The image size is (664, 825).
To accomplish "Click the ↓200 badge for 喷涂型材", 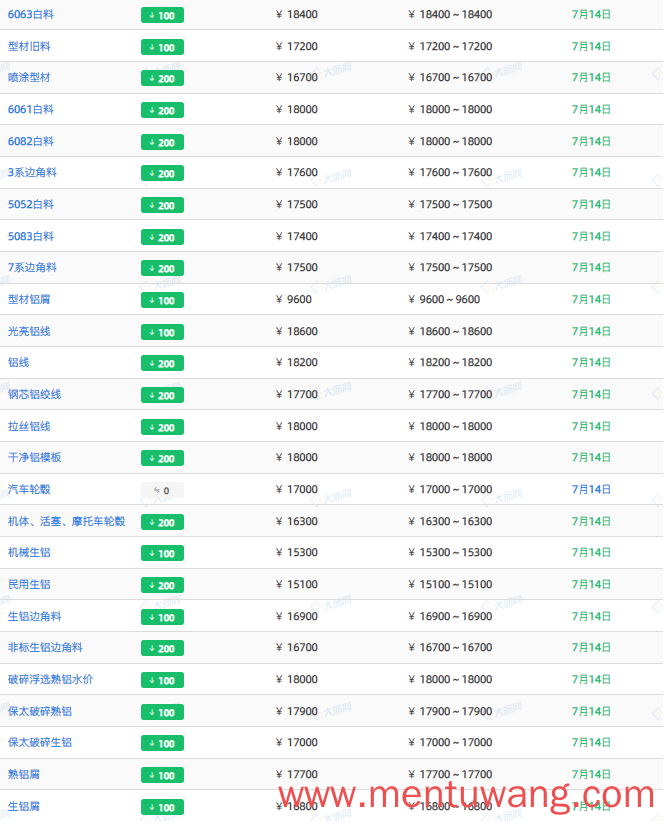I will (x=162, y=78).
